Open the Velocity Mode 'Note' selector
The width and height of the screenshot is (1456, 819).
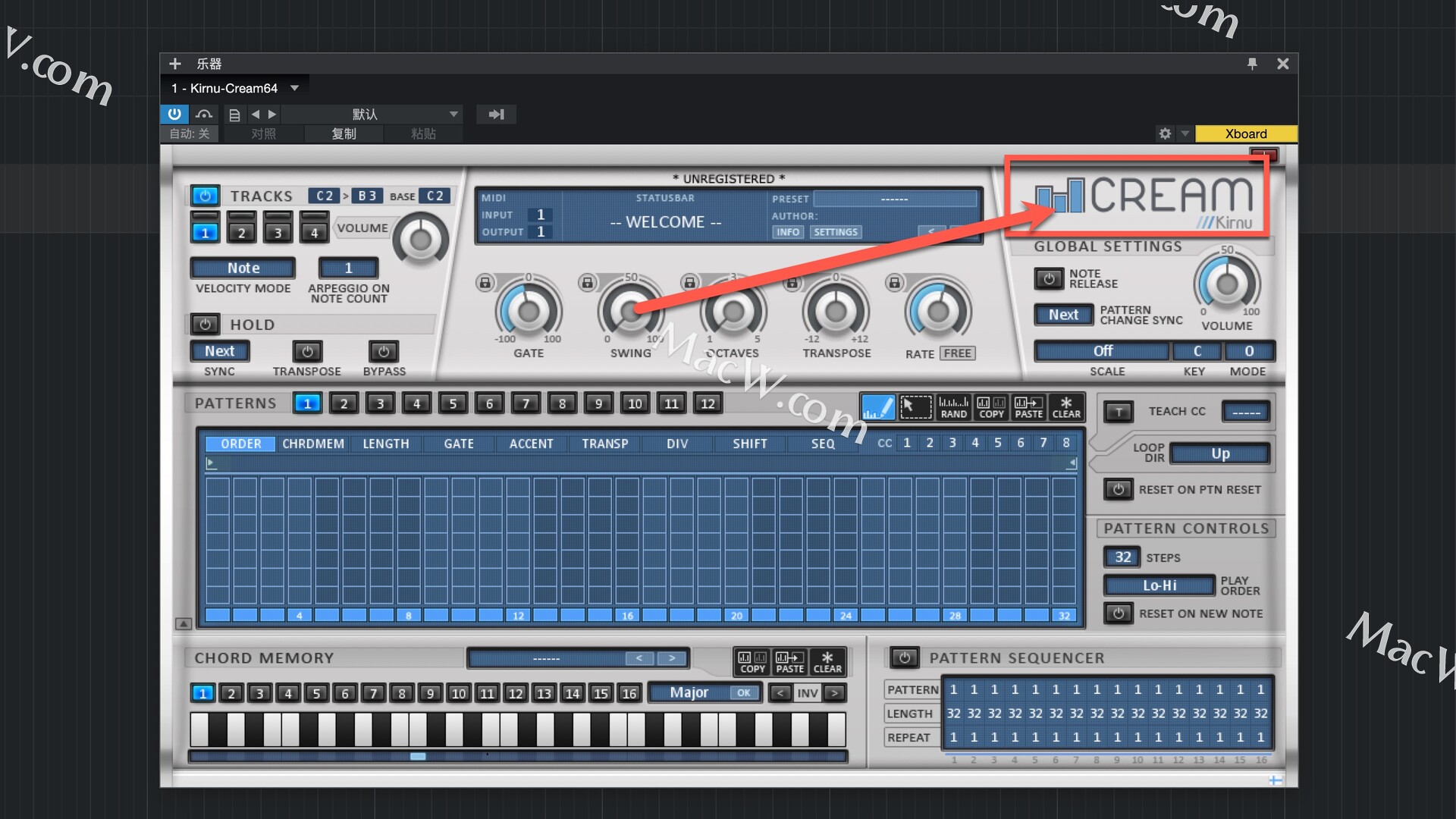[243, 268]
